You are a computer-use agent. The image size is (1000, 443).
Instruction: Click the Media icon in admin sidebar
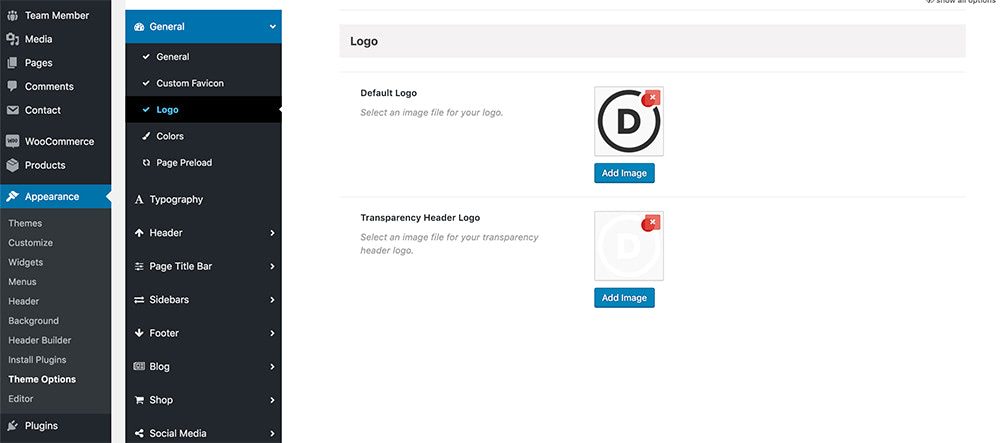pos(12,39)
